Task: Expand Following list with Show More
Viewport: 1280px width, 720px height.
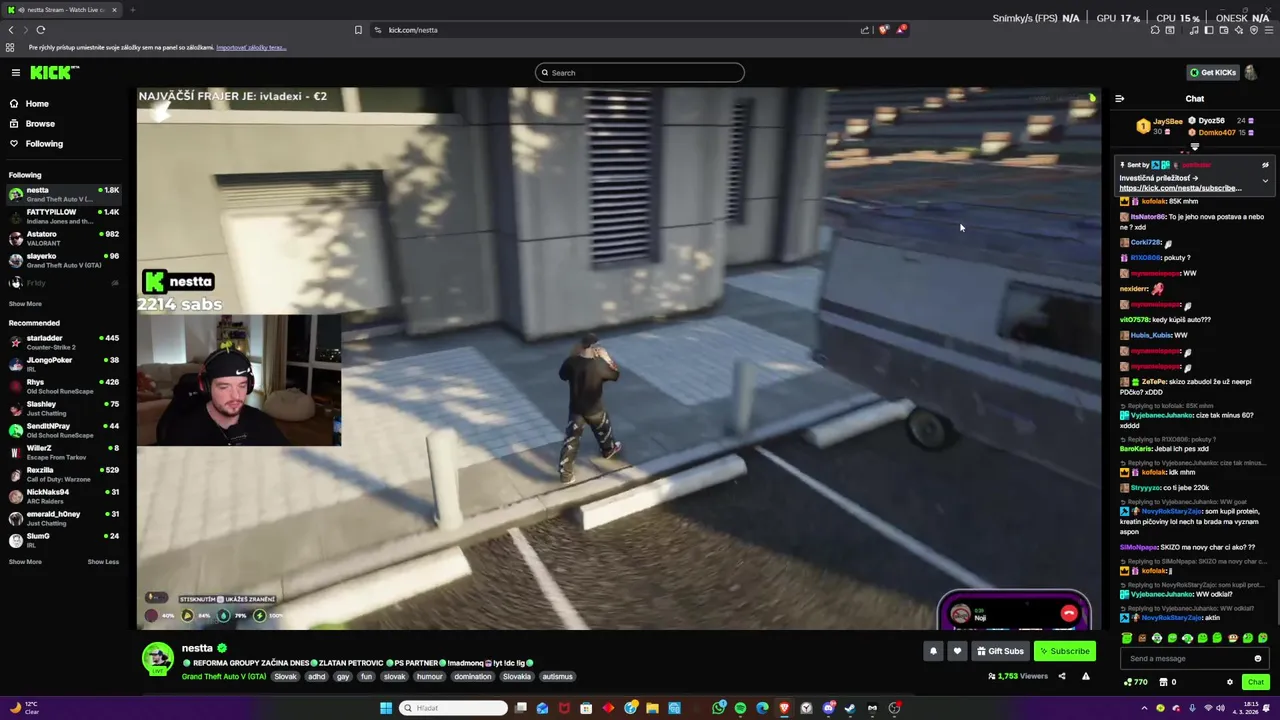Action: [x=25, y=304]
